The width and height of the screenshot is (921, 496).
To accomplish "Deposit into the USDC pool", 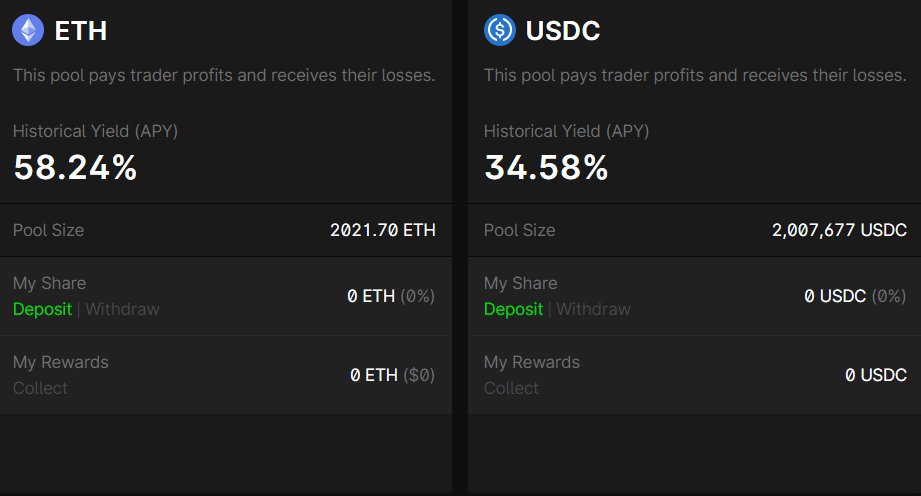I will [513, 309].
